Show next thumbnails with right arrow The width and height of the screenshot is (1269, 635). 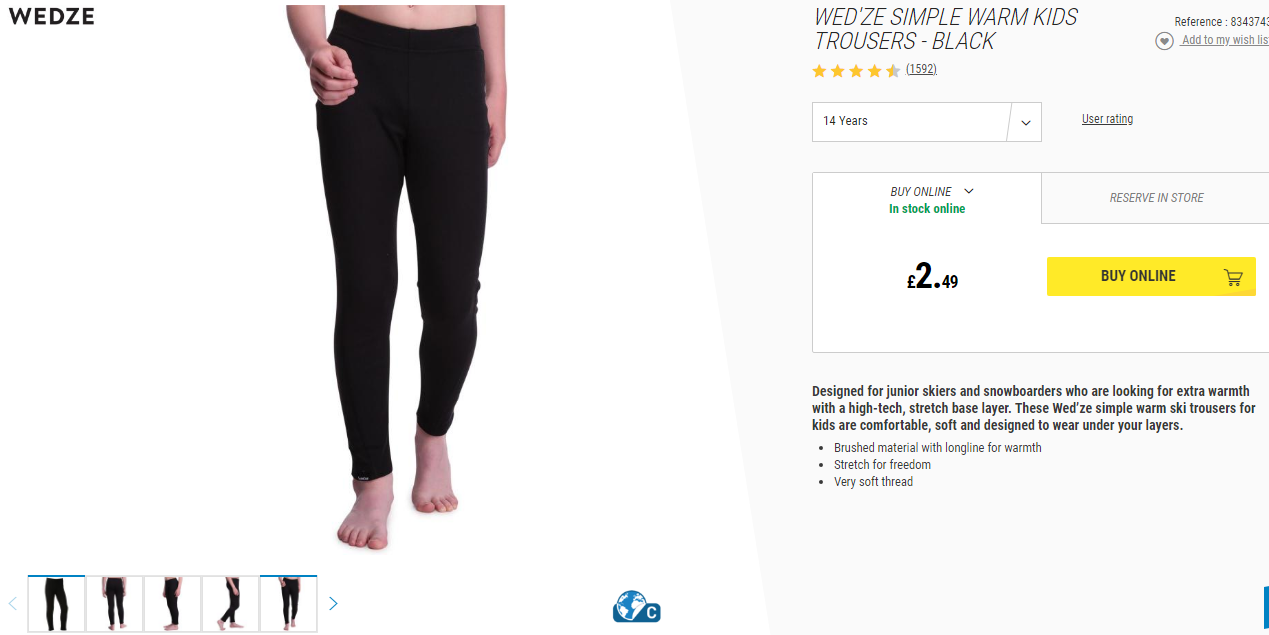(x=333, y=603)
